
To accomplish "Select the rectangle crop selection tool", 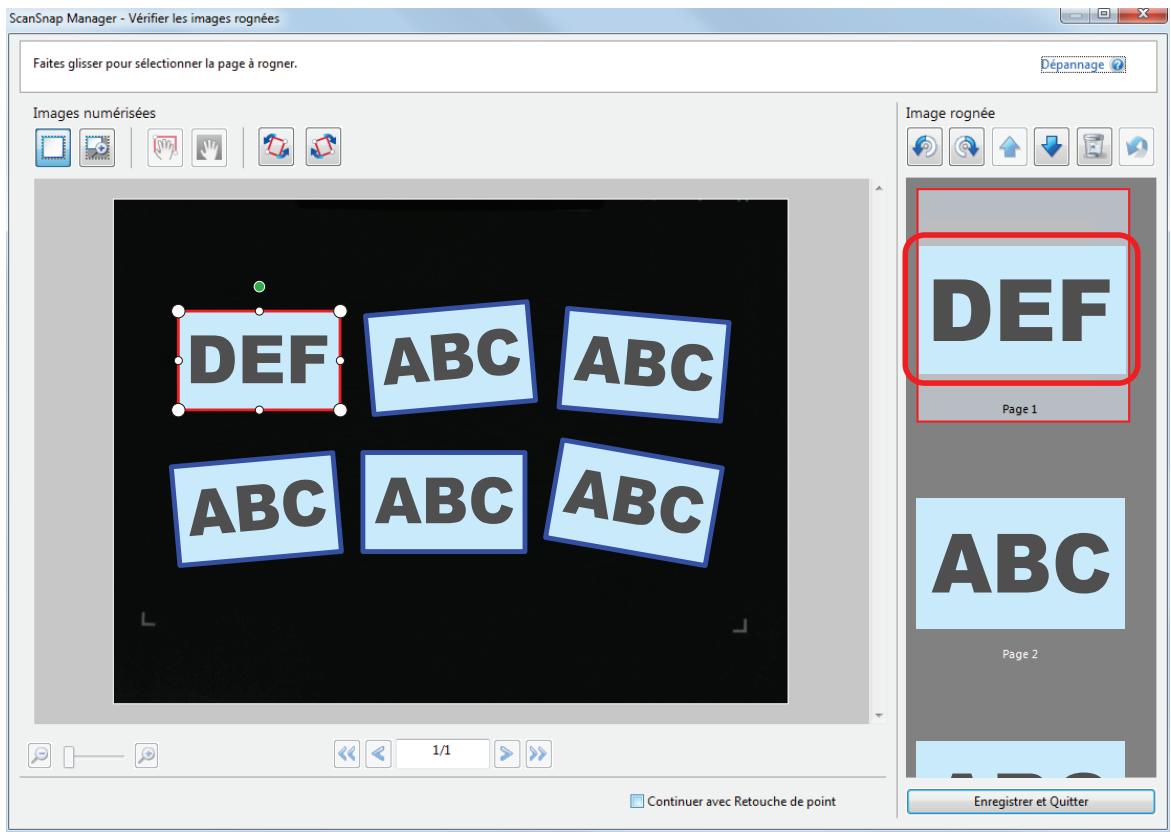I will [53, 147].
